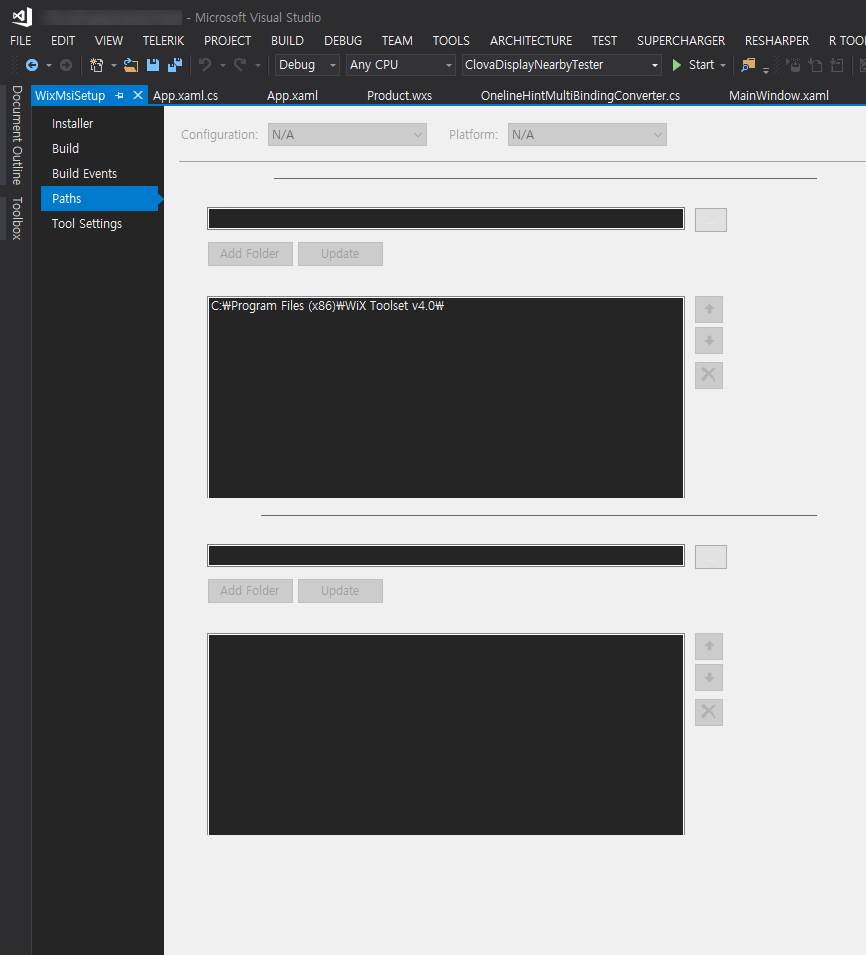
Task: Click the upper Add Folder button
Action: (x=250, y=254)
